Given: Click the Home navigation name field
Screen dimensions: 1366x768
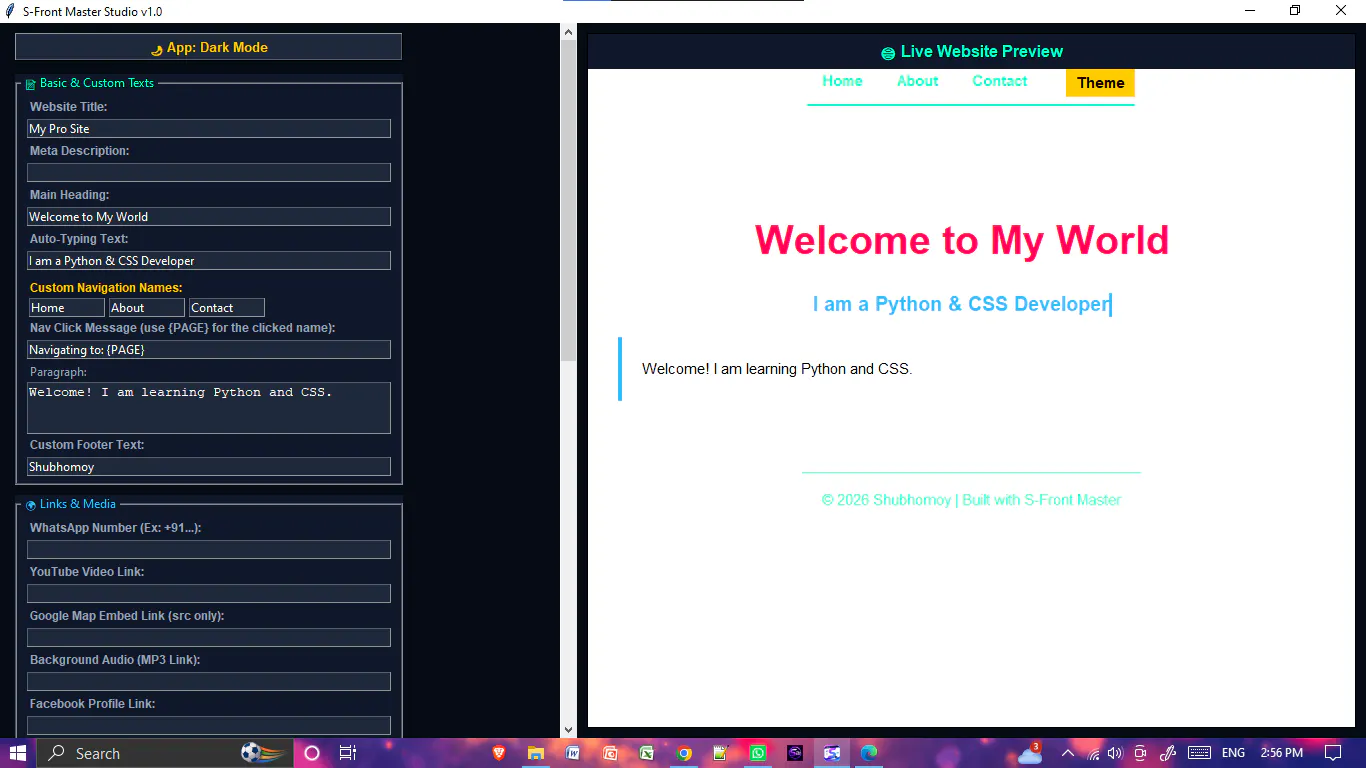Looking at the screenshot, I should [x=66, y=308].
